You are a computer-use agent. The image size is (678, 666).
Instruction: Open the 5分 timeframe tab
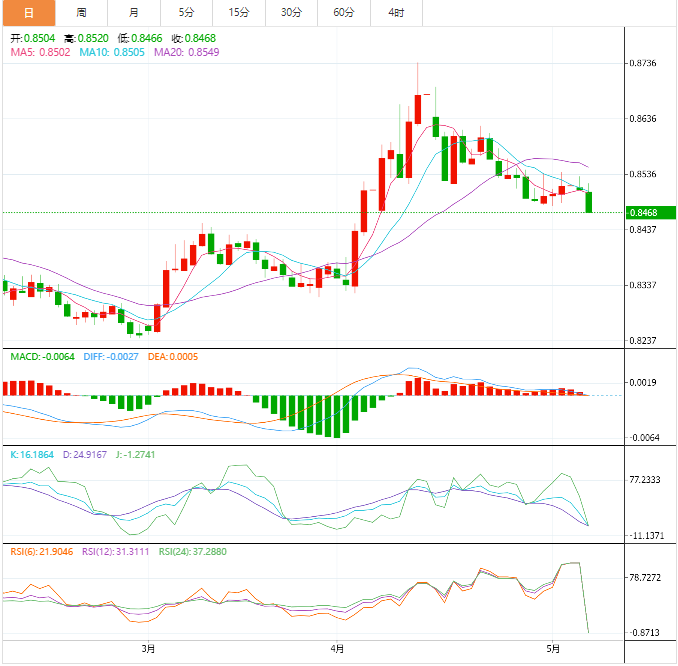[187, 13]
